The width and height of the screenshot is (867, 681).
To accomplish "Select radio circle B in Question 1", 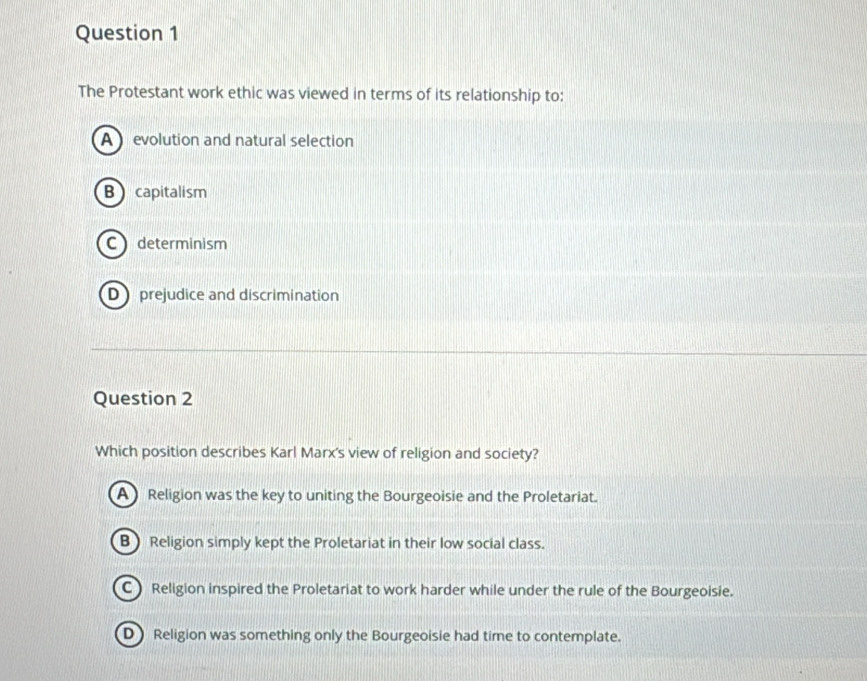I will (109, 192).
